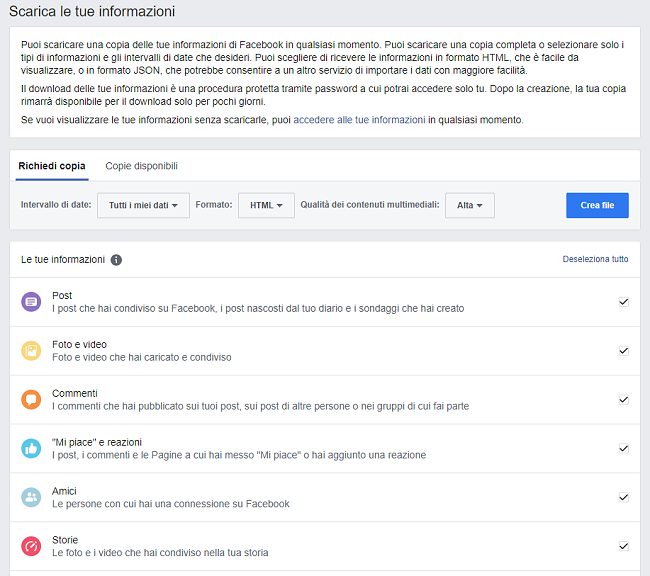This screenshot has height=576, width=650.
Task: Click the "Mi piace" e reazioni title
Action: tap(97, 442)
